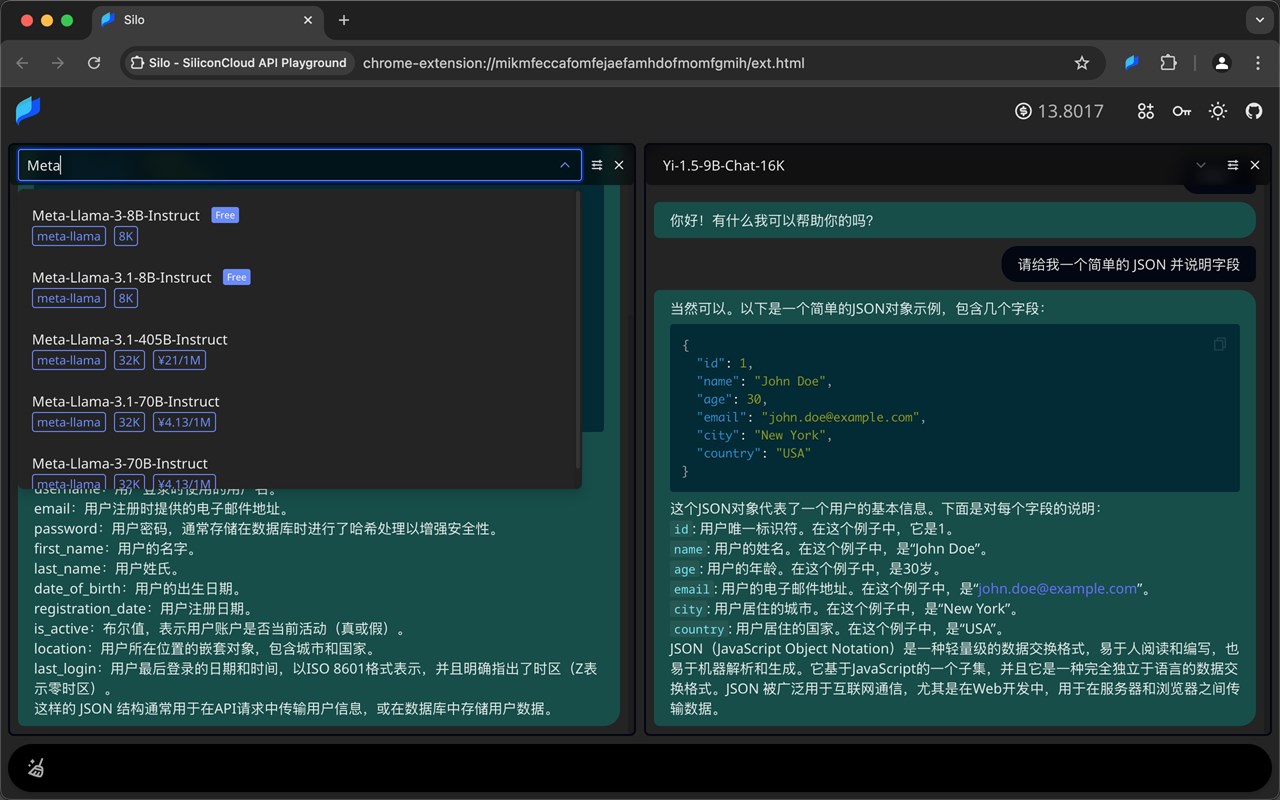Toggle light/dark theme sun icon
The image size is (1280, 800).
(x=1218, y=111)
